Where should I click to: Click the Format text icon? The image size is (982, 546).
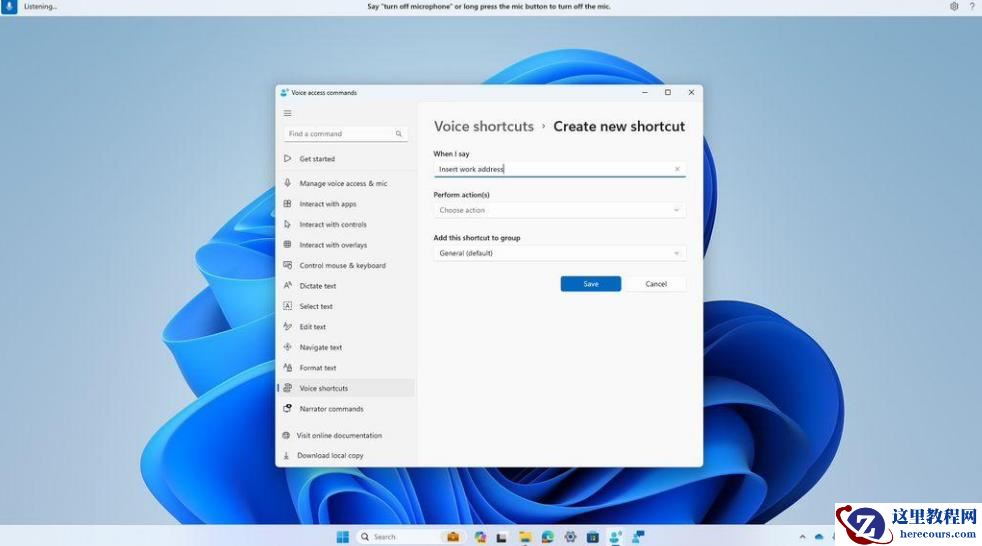click(287, 368)
